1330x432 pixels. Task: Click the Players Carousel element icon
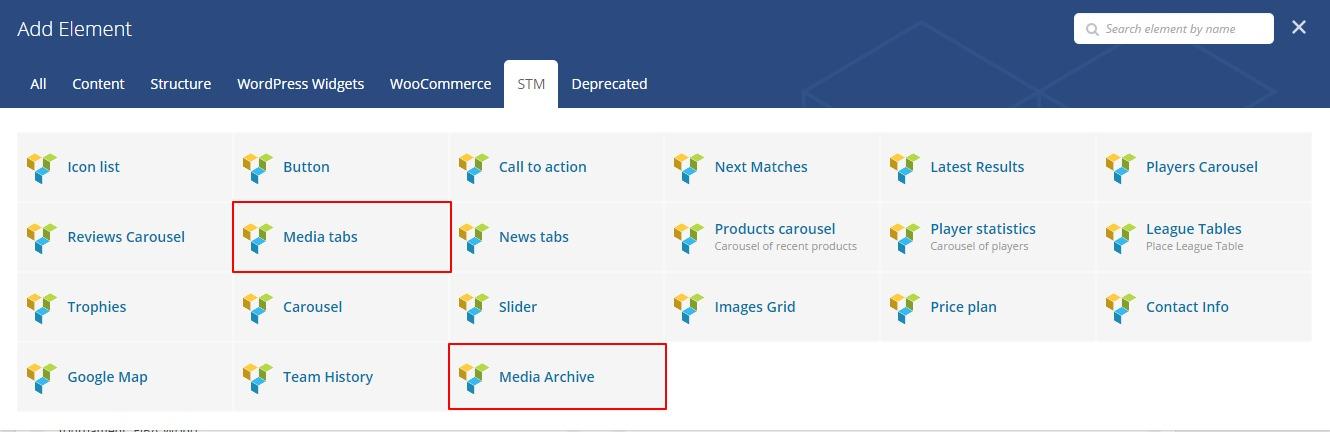pos(1120,167)
